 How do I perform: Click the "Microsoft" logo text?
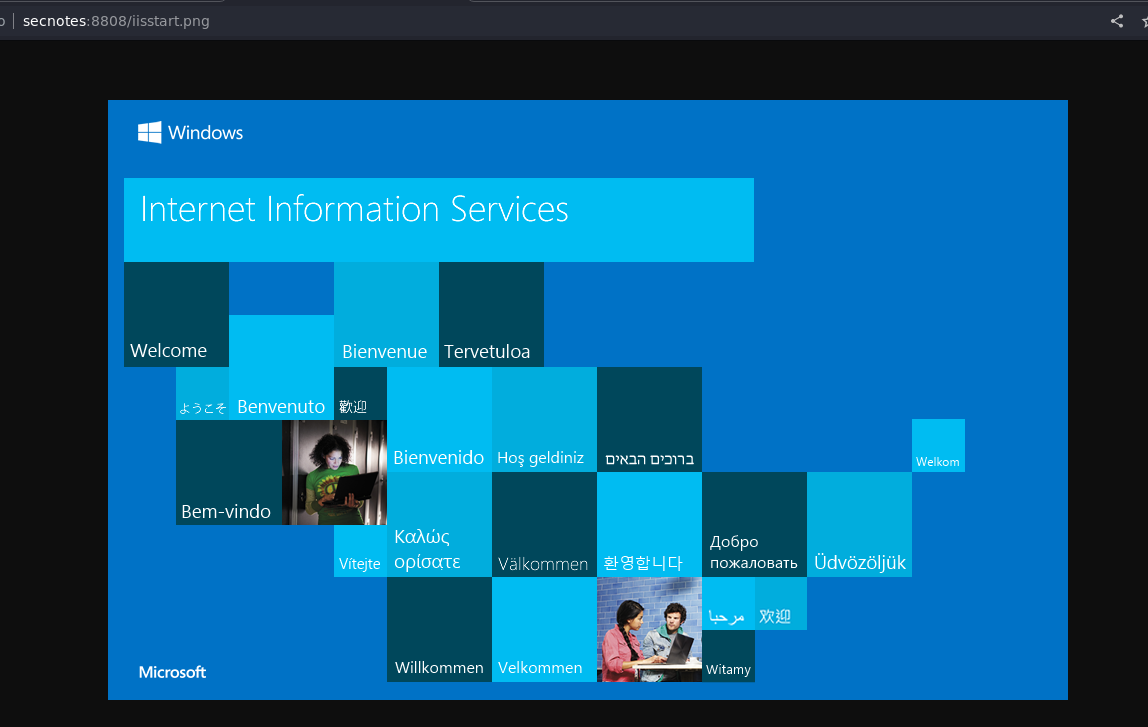[172, 672]
